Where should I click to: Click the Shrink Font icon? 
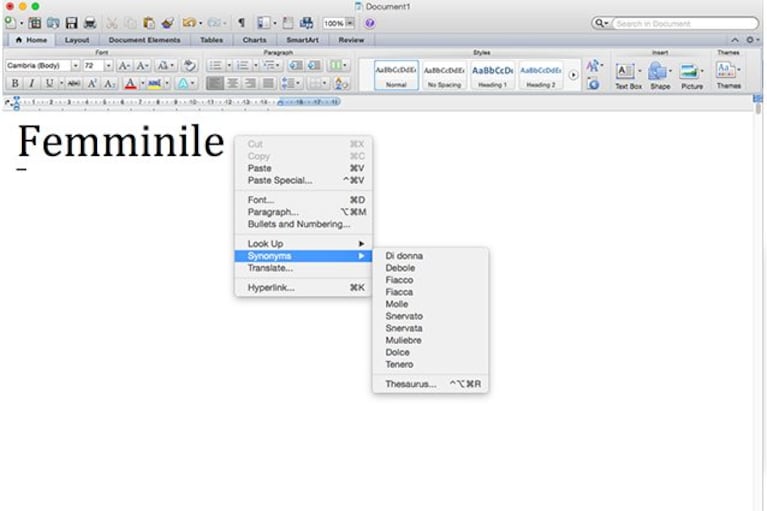142,66
